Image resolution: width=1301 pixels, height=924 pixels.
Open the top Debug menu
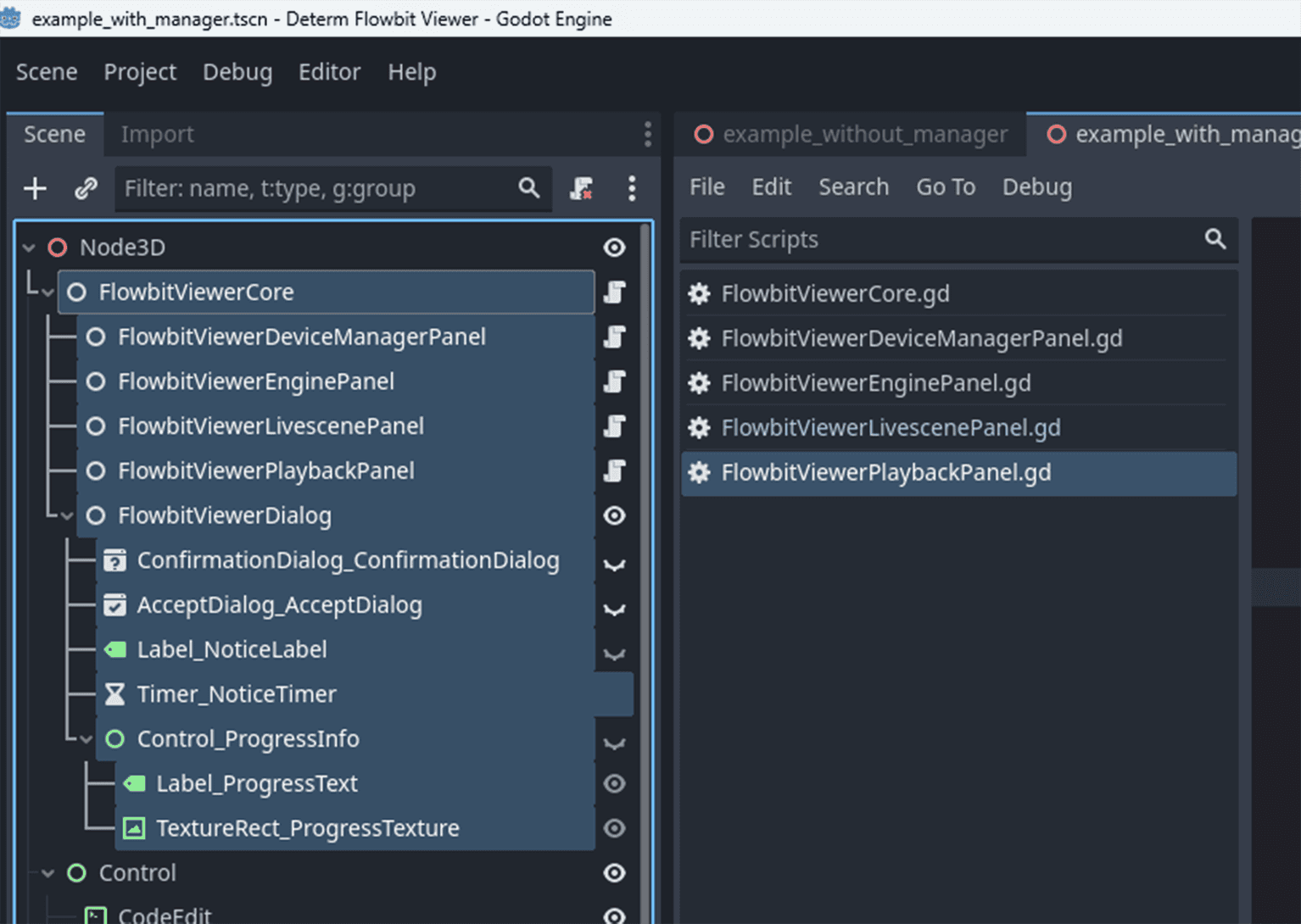237,72
